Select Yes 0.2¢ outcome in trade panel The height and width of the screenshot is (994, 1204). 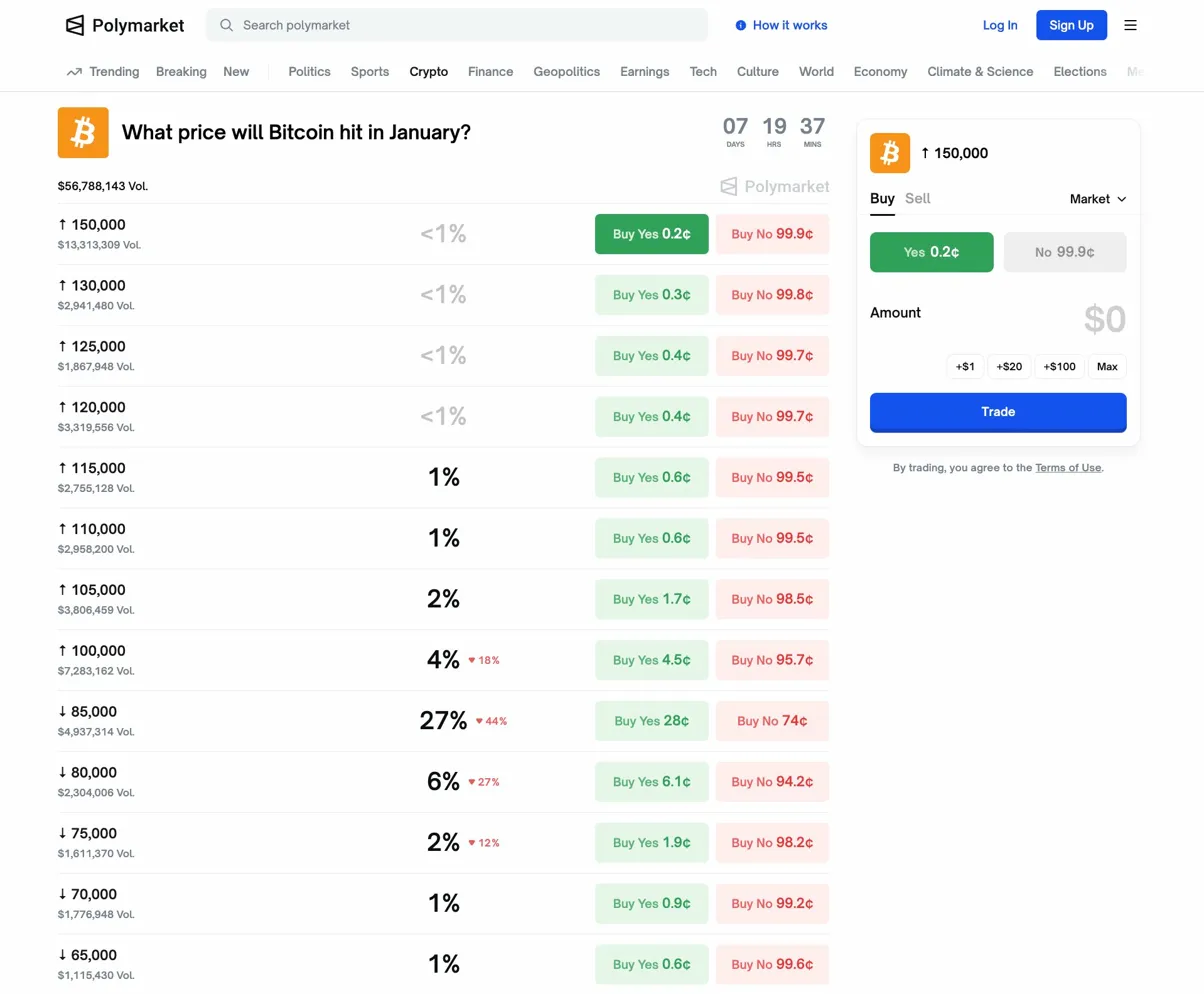click(931, 252)
